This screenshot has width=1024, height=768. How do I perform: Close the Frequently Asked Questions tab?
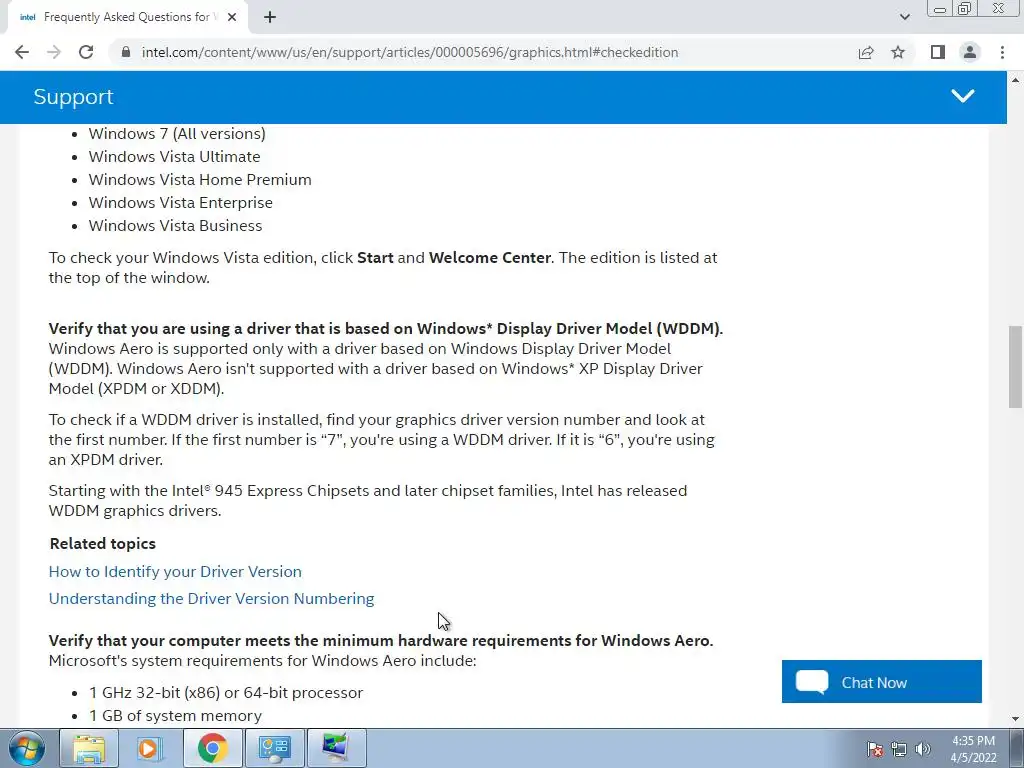pos(232,18)
